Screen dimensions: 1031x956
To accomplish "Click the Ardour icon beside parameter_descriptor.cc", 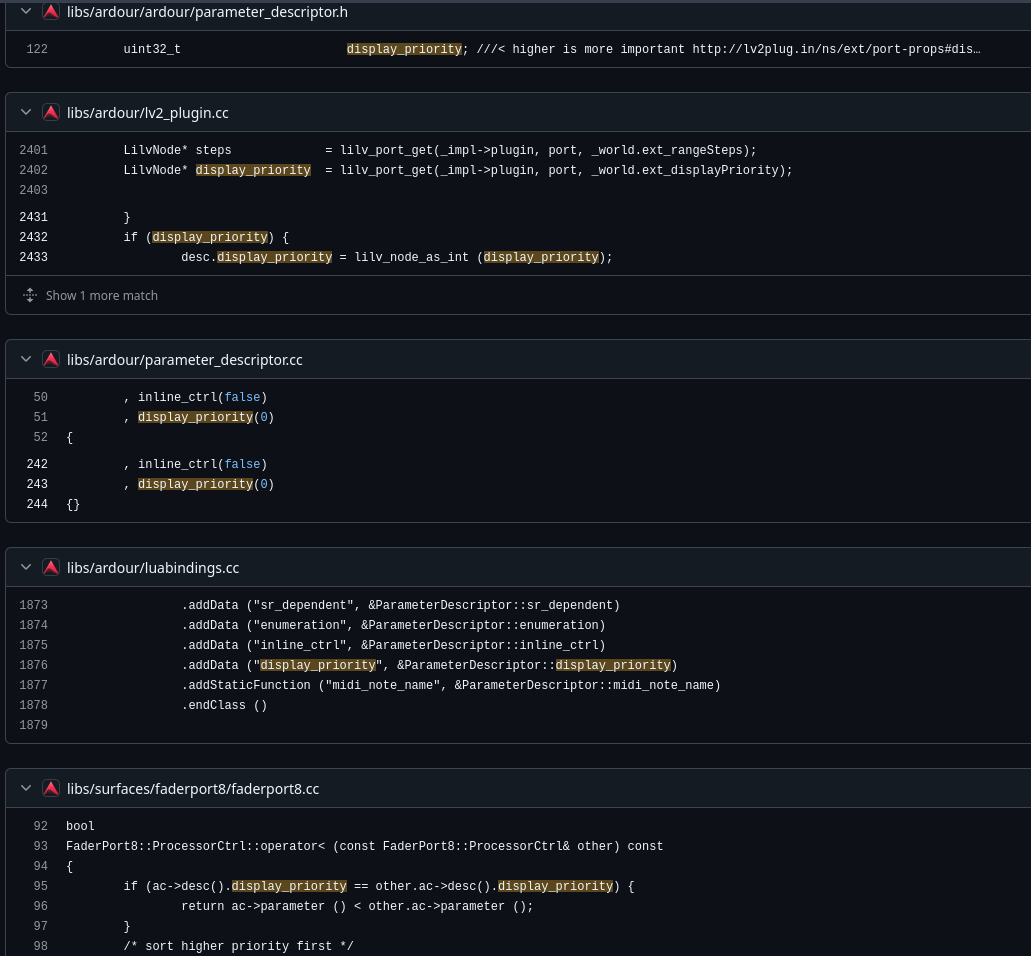I will pos(51,359).
